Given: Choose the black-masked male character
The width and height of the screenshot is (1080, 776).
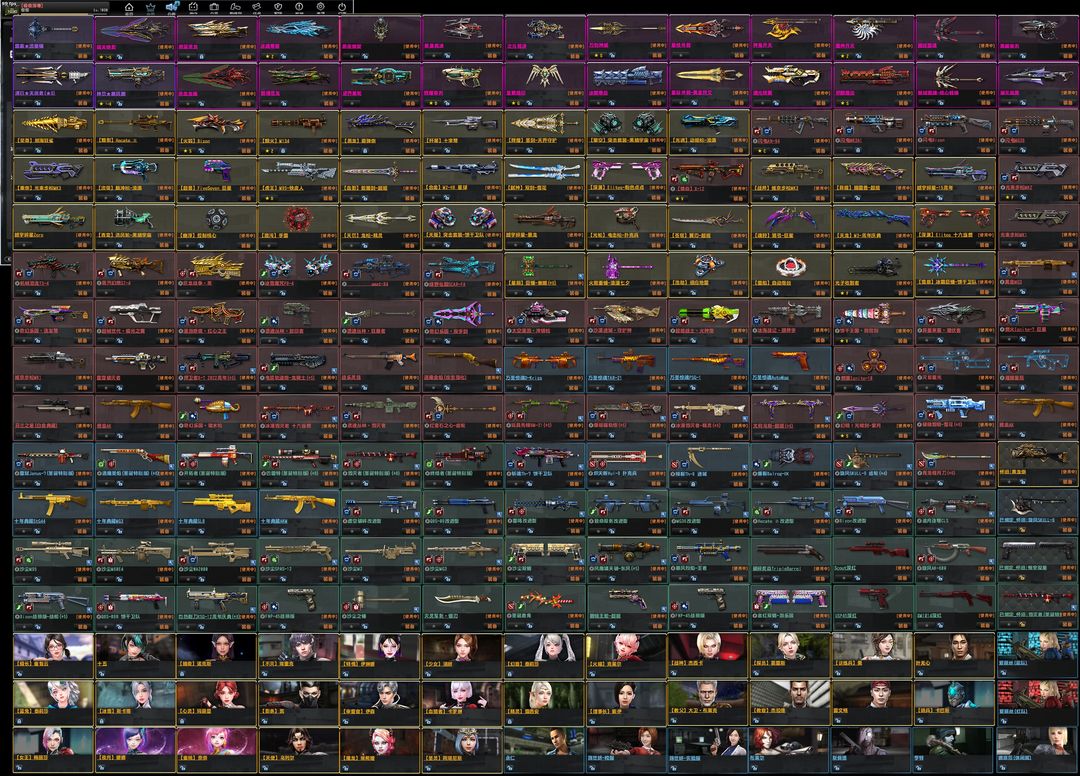Looking at the screenshot, I should (299, 703).
